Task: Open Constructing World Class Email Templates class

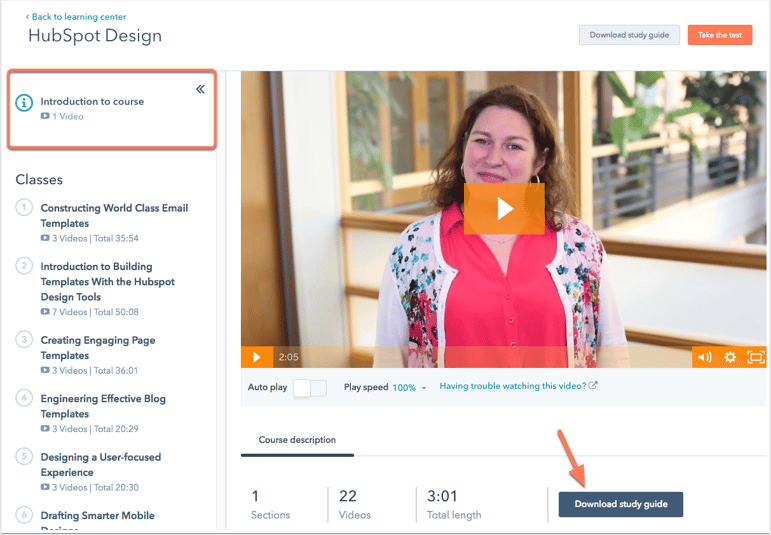Action: (114, 215)
